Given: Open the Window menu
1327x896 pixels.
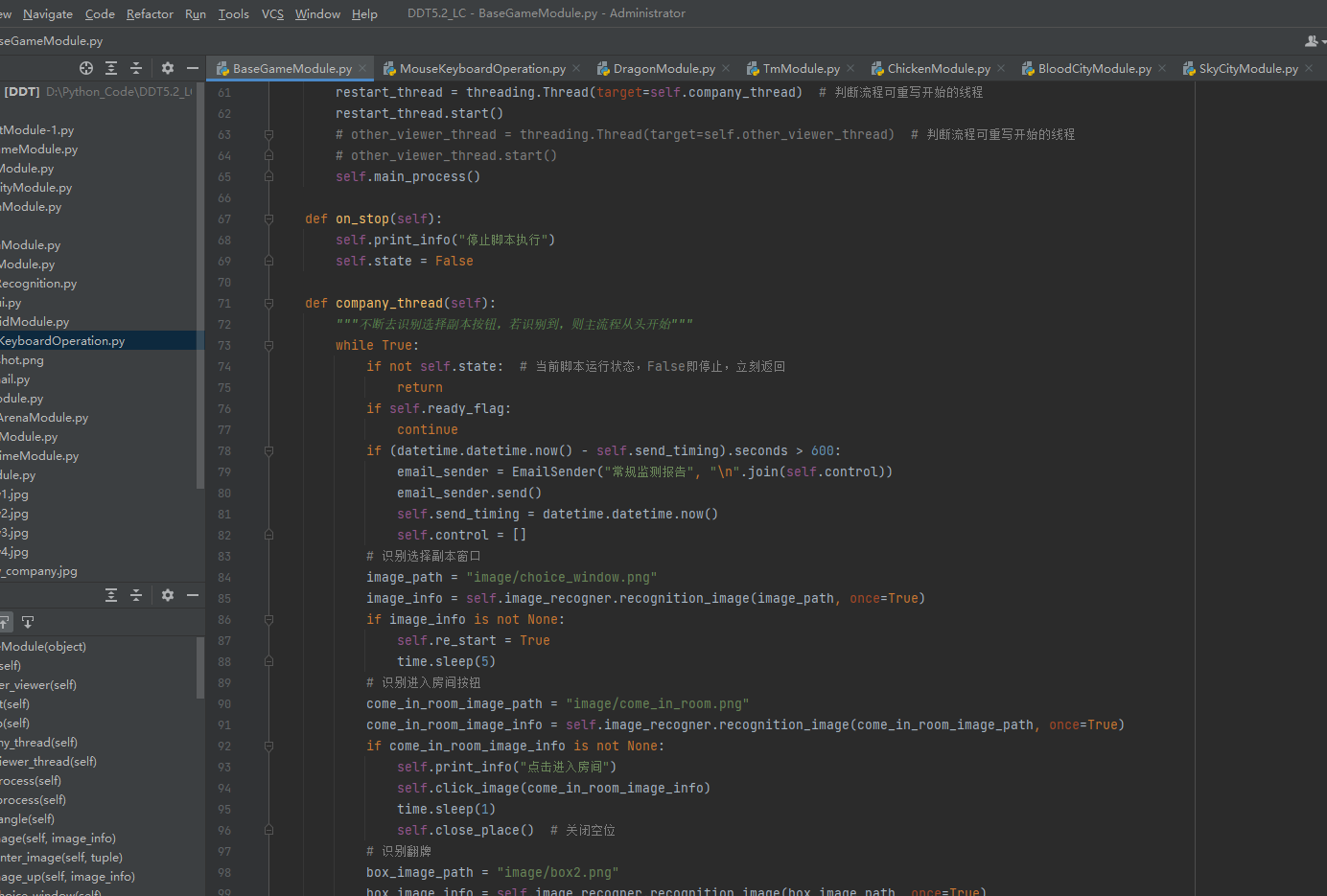Looking at the screenshot, I should tap(317, 13).
